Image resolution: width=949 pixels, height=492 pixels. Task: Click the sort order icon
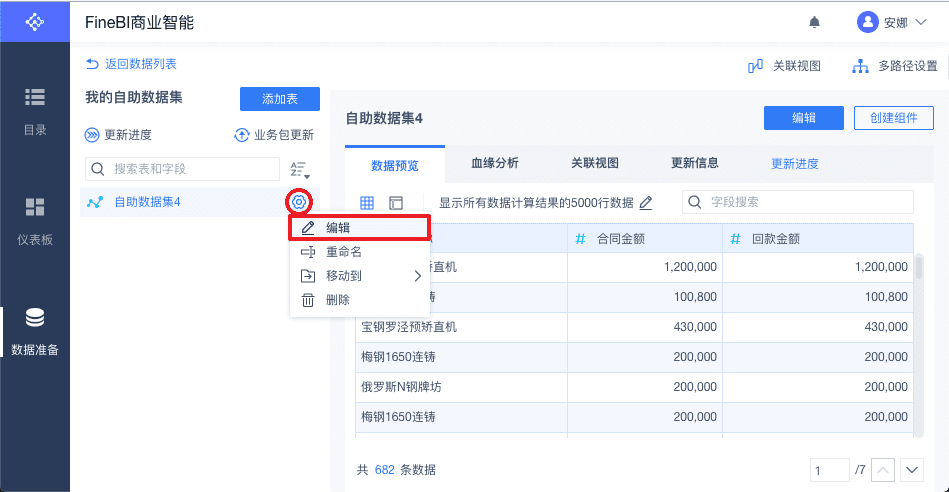point(299,169)
